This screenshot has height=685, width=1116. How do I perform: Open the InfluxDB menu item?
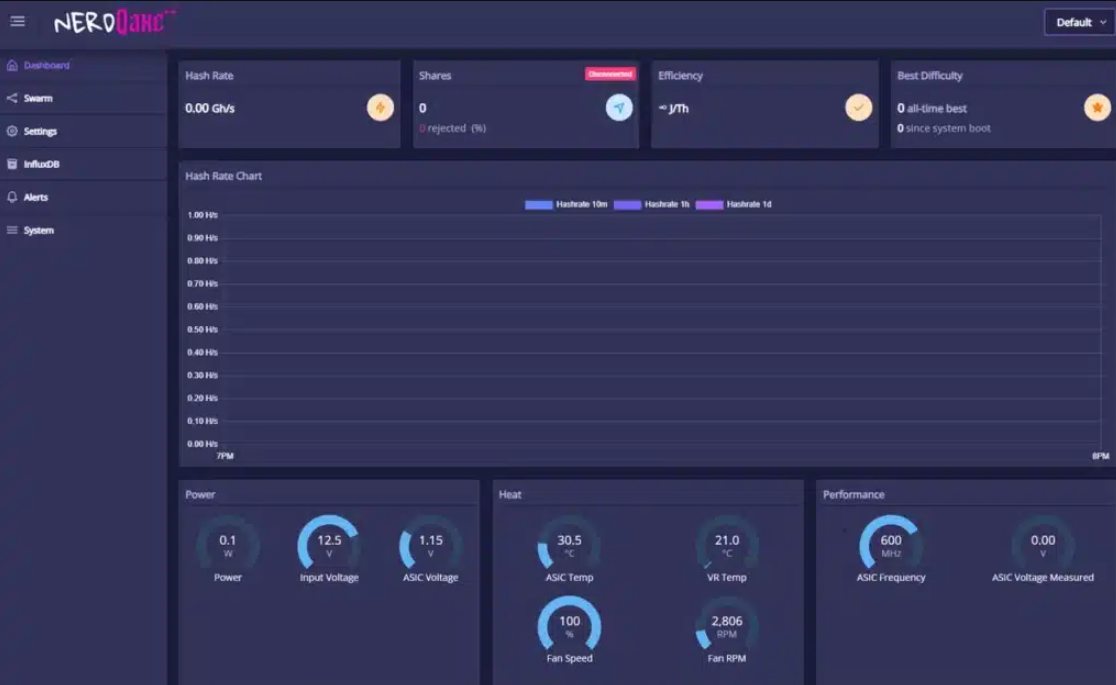coord(41,164)
